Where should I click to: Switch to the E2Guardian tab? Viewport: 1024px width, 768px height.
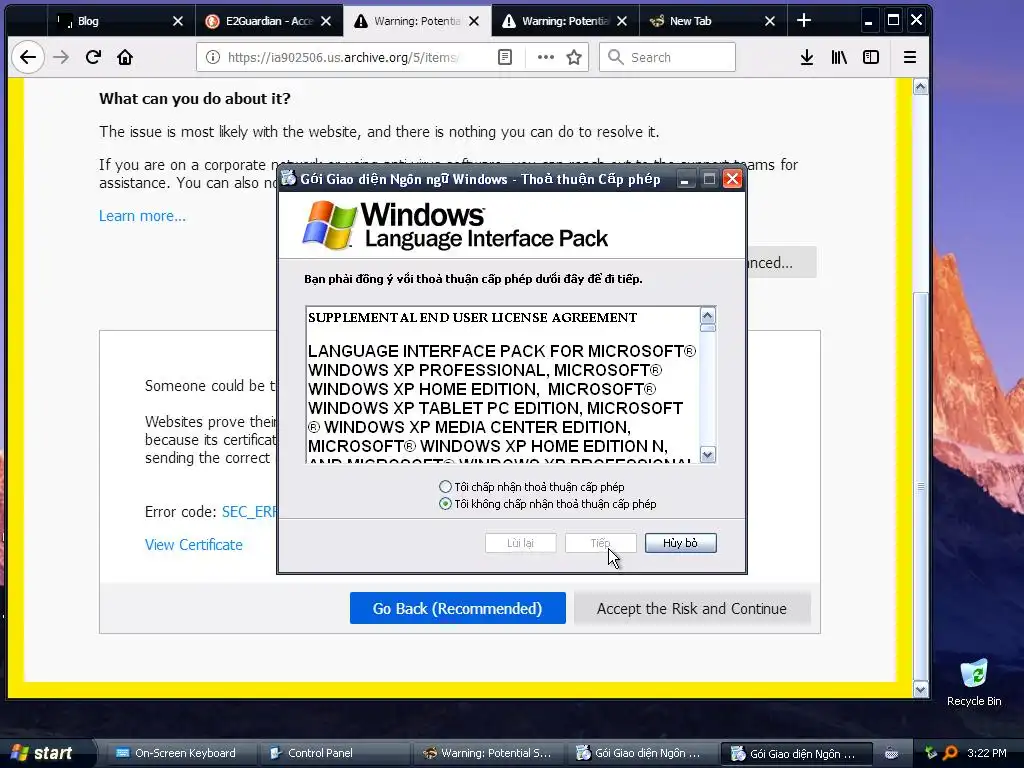(x=268, y=21)
